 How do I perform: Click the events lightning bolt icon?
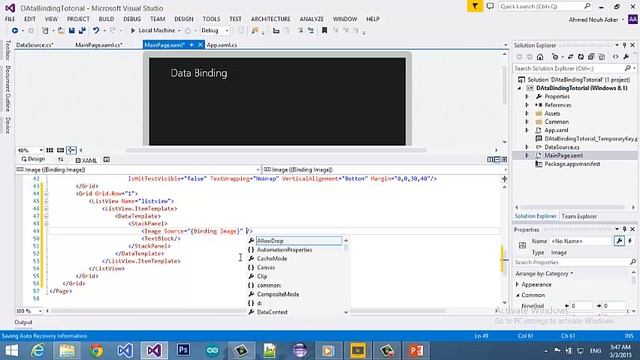point(630,241)
